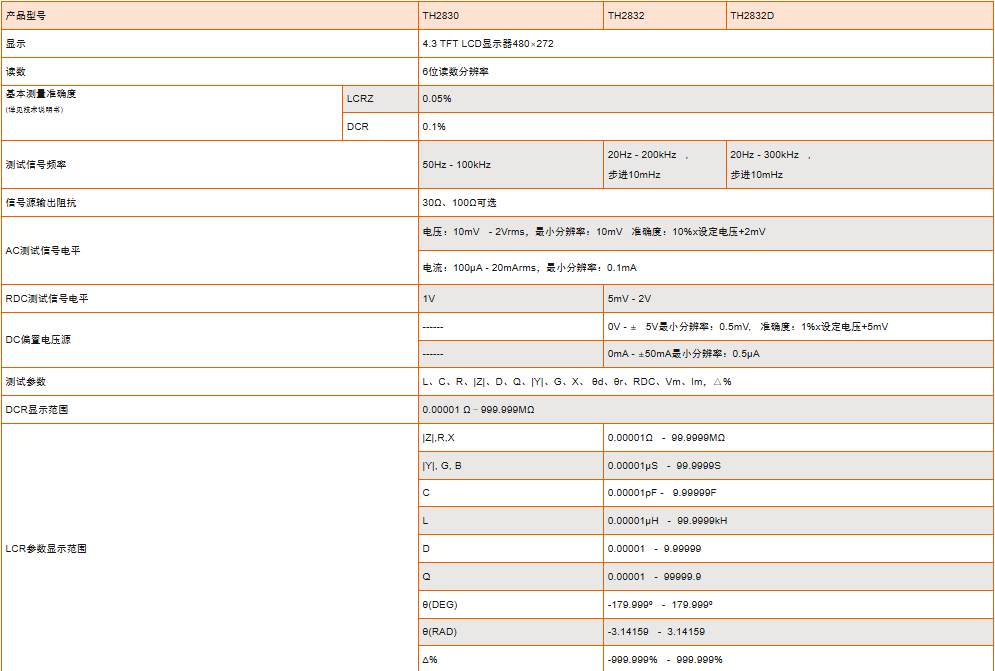Click the DCR sub-label cell

pos(380,127)
